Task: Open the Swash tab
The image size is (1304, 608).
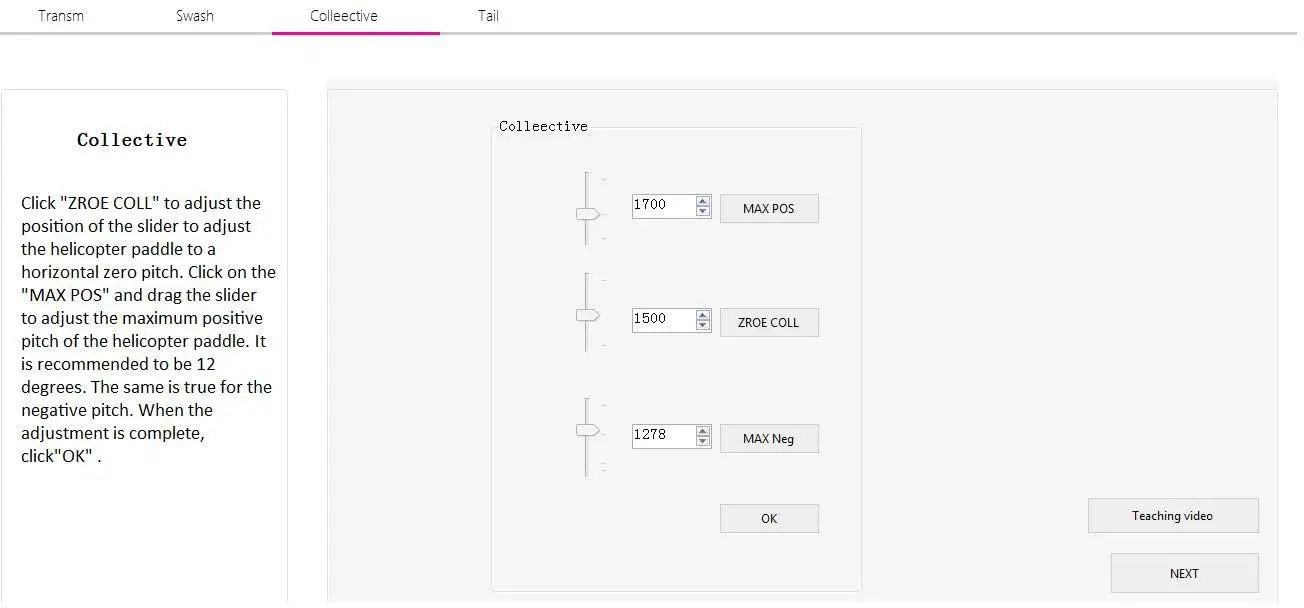Action: (195, 16)
